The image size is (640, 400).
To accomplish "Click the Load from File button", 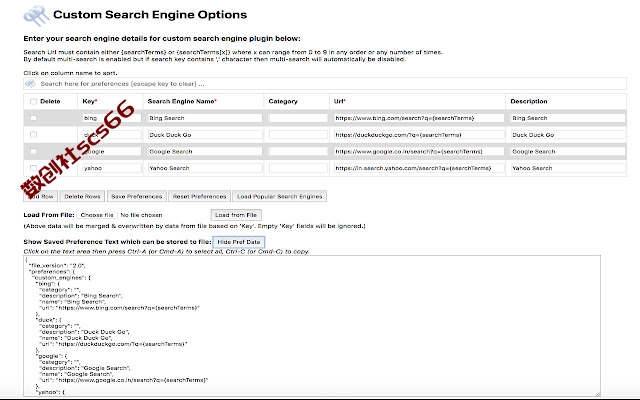I will pyautogui.click(x=236, y=215).
